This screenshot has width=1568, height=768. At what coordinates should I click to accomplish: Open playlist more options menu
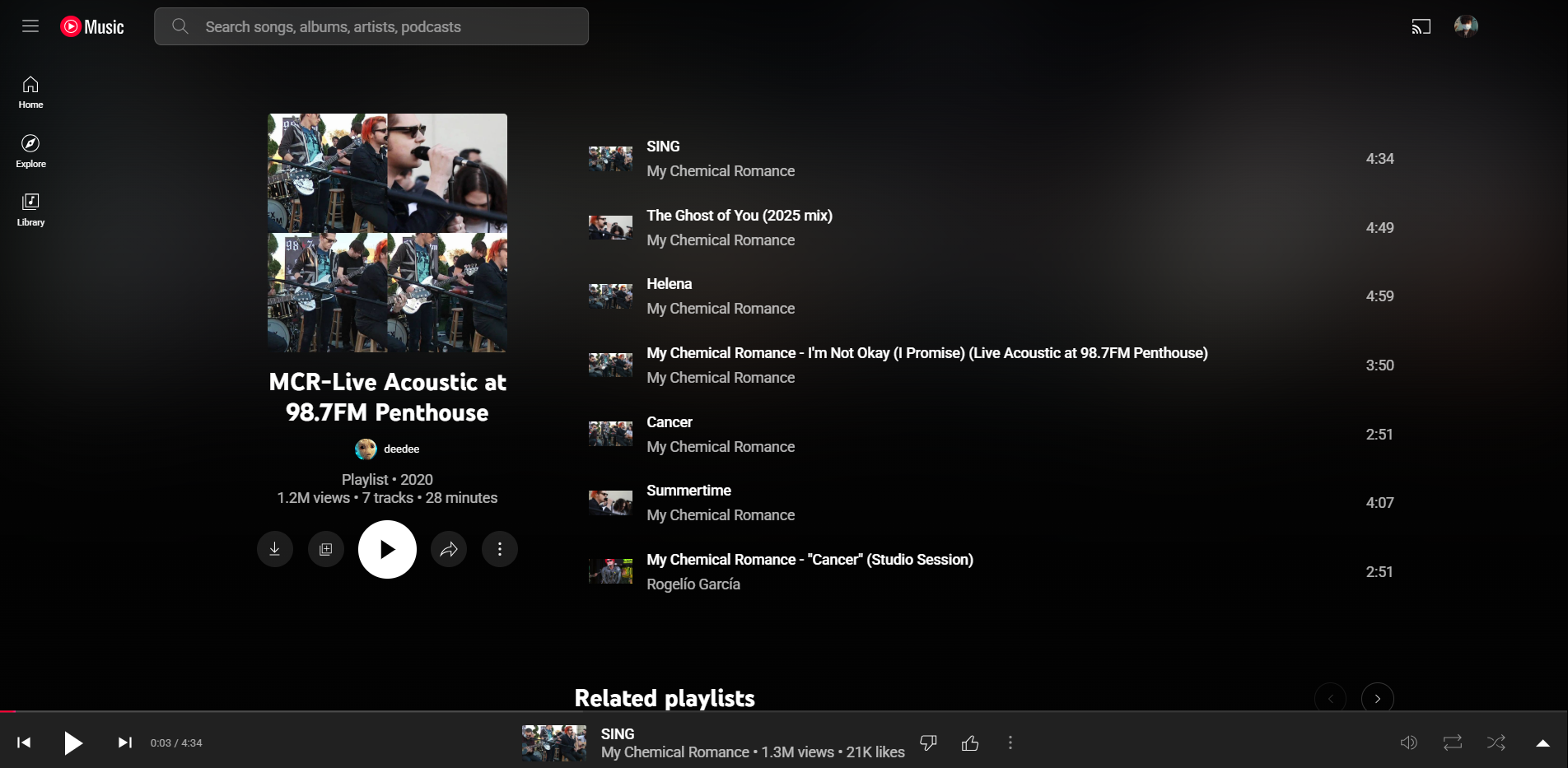point(500,549)
